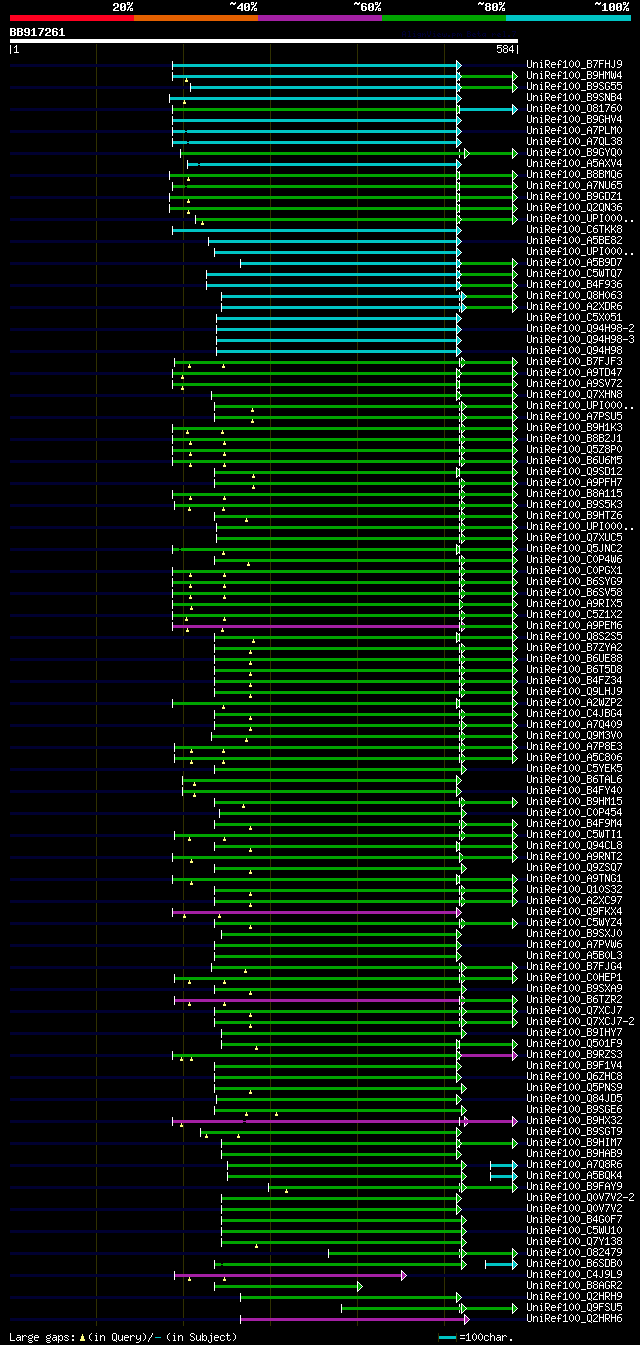Select hit UniRef100_A5AXV4

574,163
